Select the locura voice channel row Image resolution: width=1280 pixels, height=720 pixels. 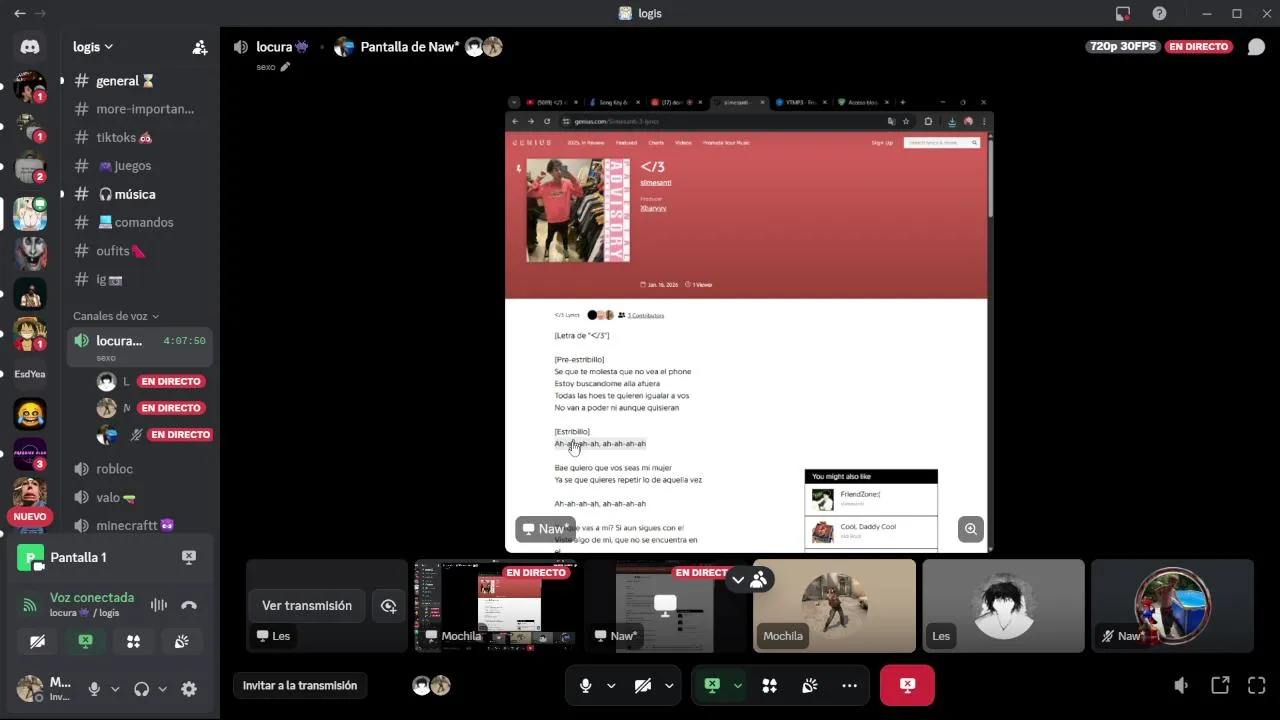[140, 347]
